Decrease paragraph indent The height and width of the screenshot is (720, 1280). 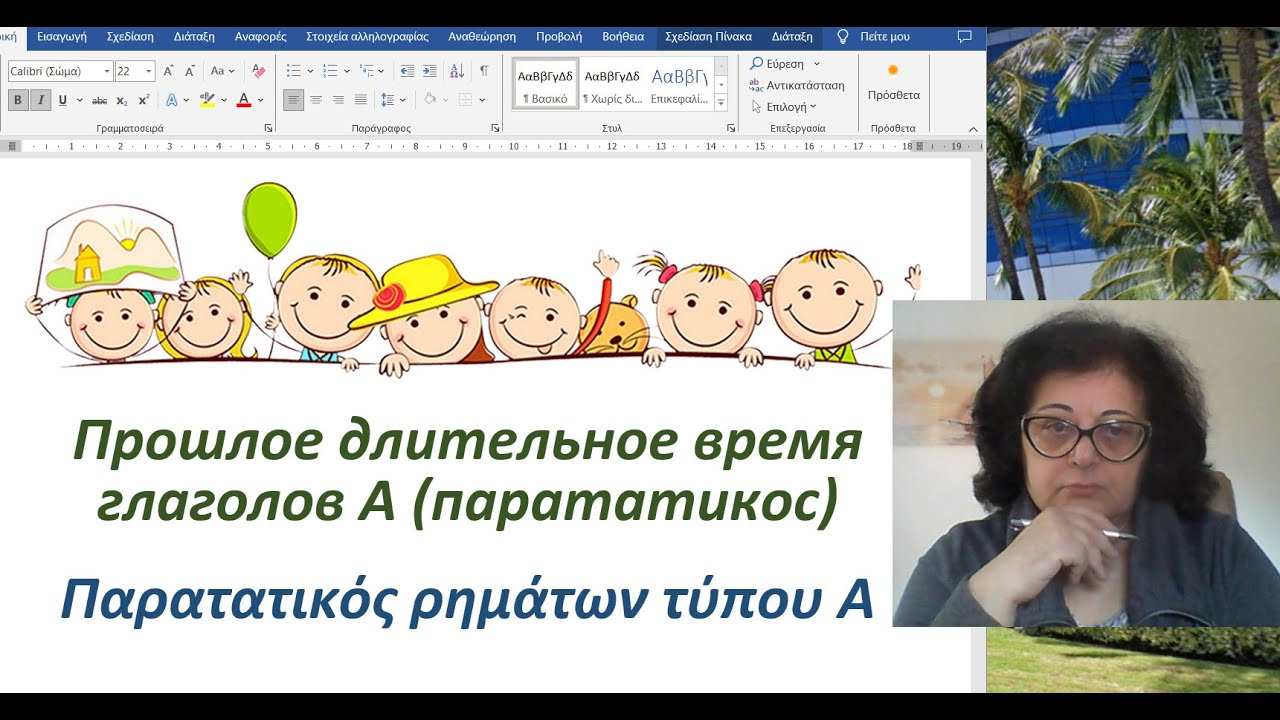click(407, 71)
